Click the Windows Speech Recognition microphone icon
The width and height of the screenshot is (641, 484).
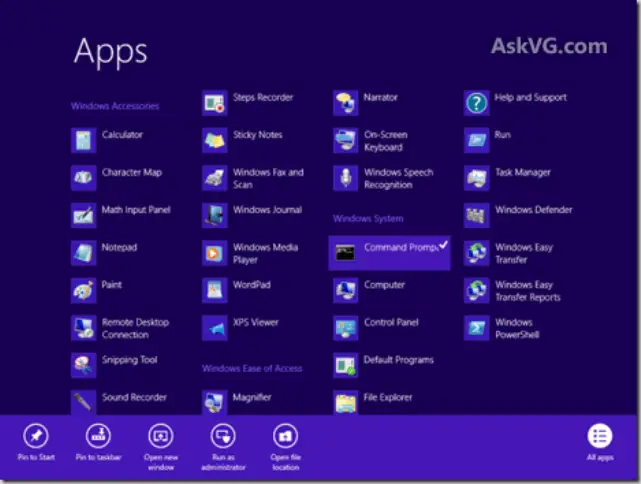click(x=345, y=178)
